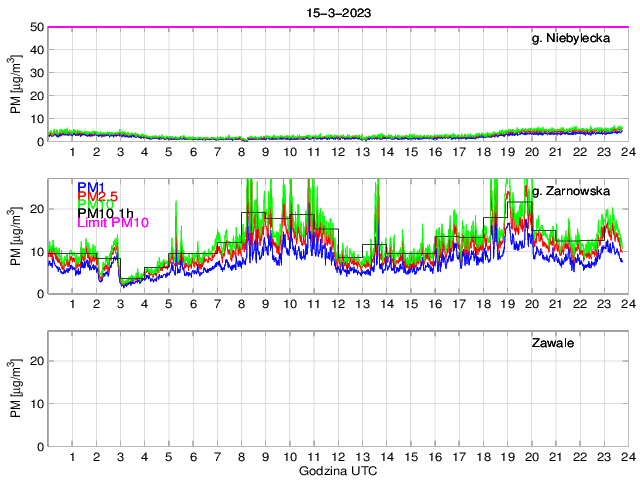The height and width of the screenshot is (480, 640).
Task: Click the 30 tick on the Niebylecka y-axis
Action: (36, 73)
